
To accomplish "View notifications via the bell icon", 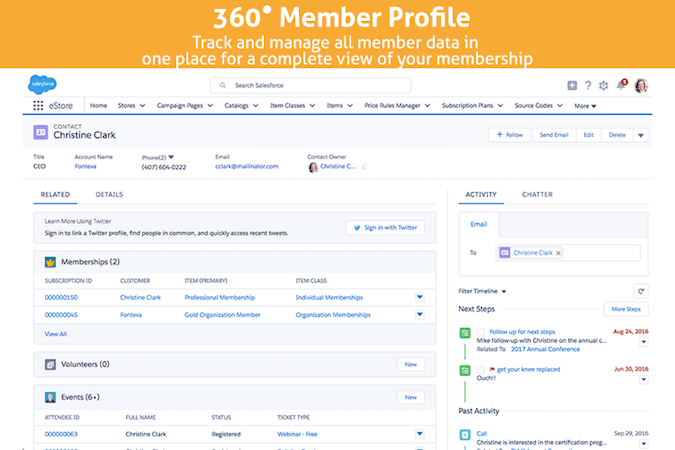I will pos(621,86).
